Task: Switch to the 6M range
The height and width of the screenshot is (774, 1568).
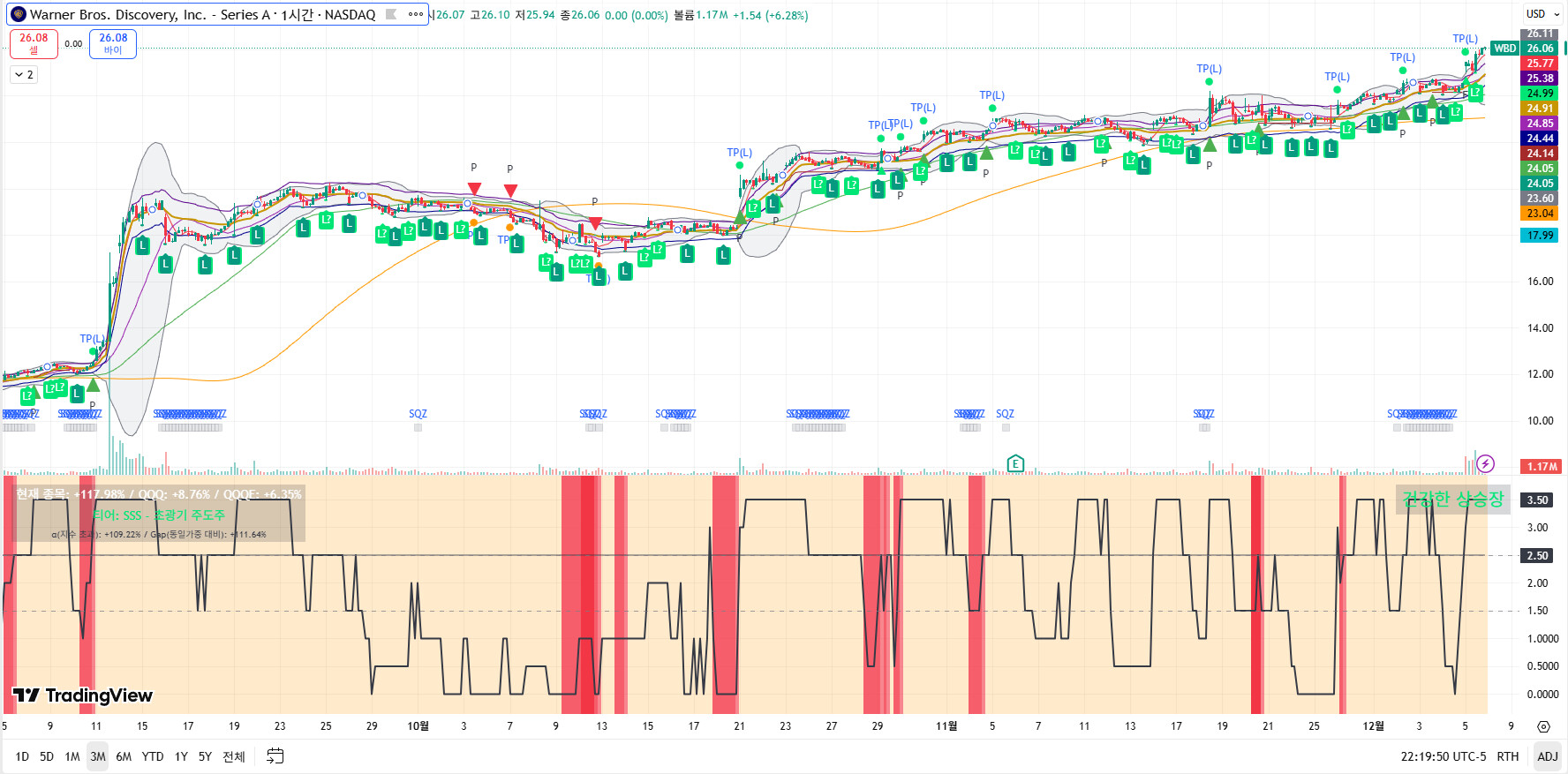Action: 124,756
